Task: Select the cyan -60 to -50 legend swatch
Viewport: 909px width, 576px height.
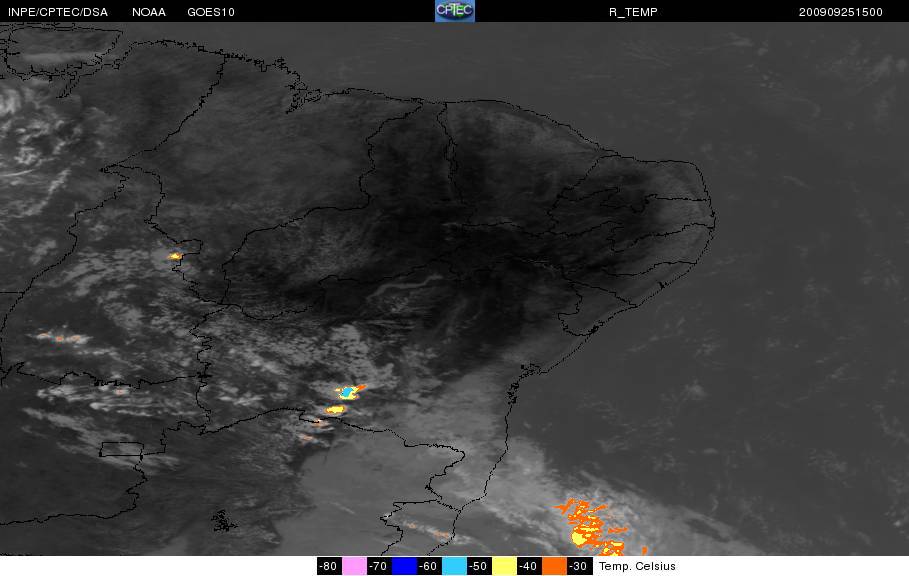Action: tap(454, 566)
